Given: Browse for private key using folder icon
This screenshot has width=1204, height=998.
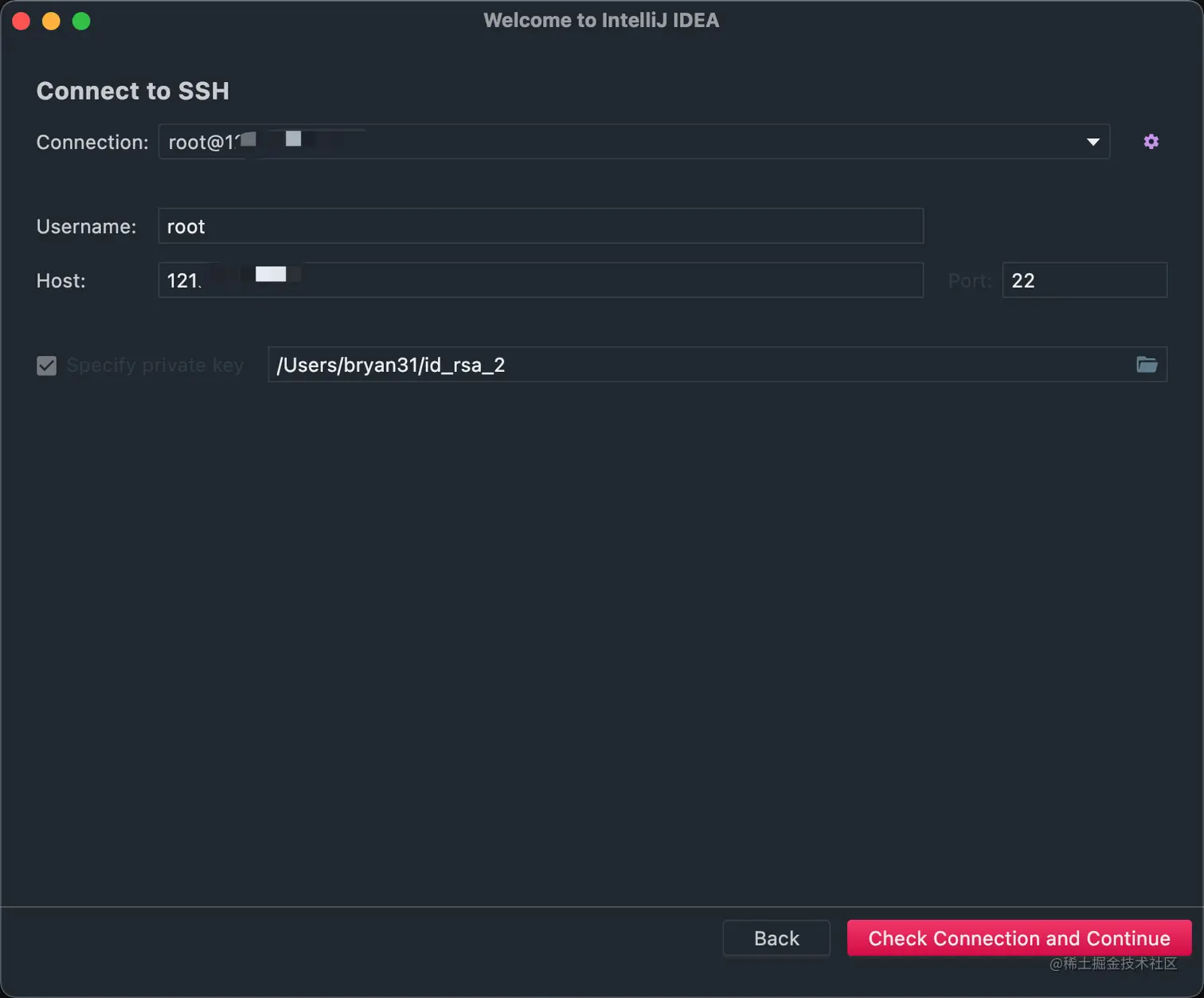Looking at the screenshot, I should click(x=1147, y=365).
